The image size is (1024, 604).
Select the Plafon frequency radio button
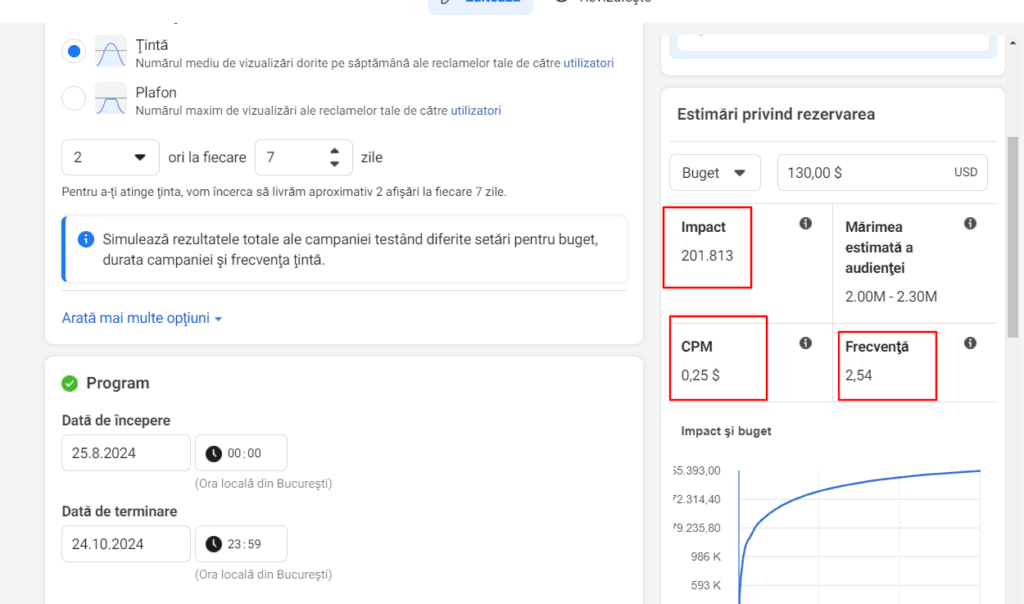[x=74, y=99]
